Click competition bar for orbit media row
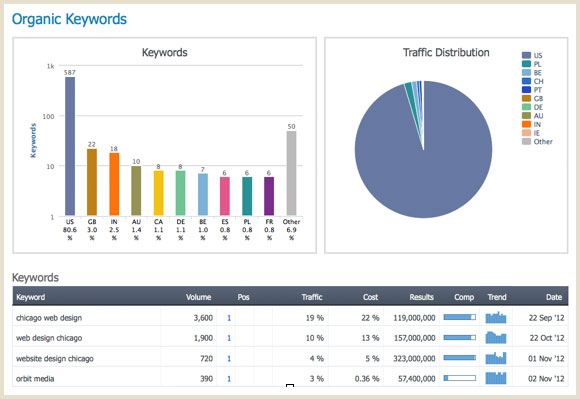The image size is (580, 399). point(460,378)
